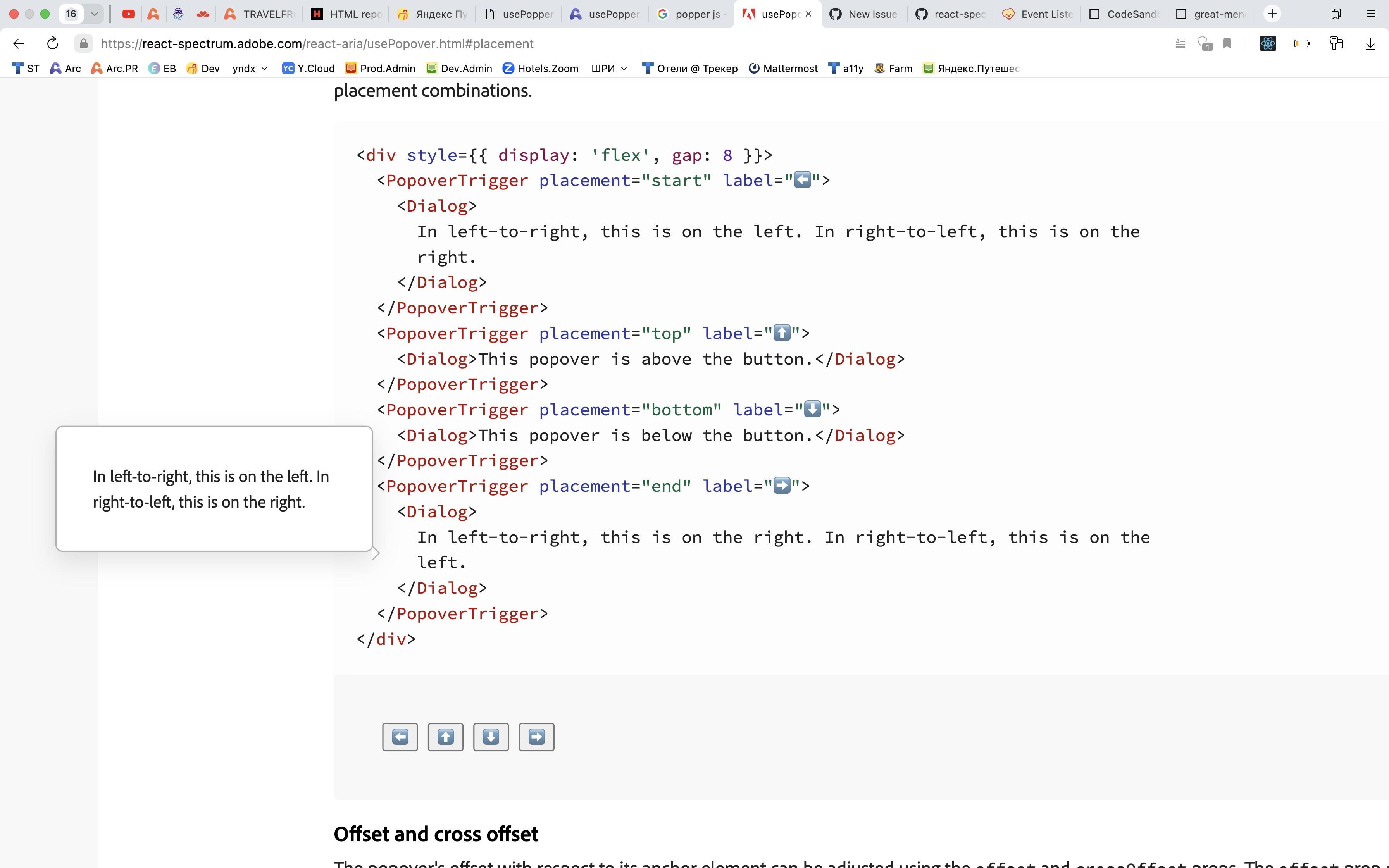Open the browser hamburger menu
Image resolution: width=1389 pixels, height=868 pixels.
tap(1372, 14)
